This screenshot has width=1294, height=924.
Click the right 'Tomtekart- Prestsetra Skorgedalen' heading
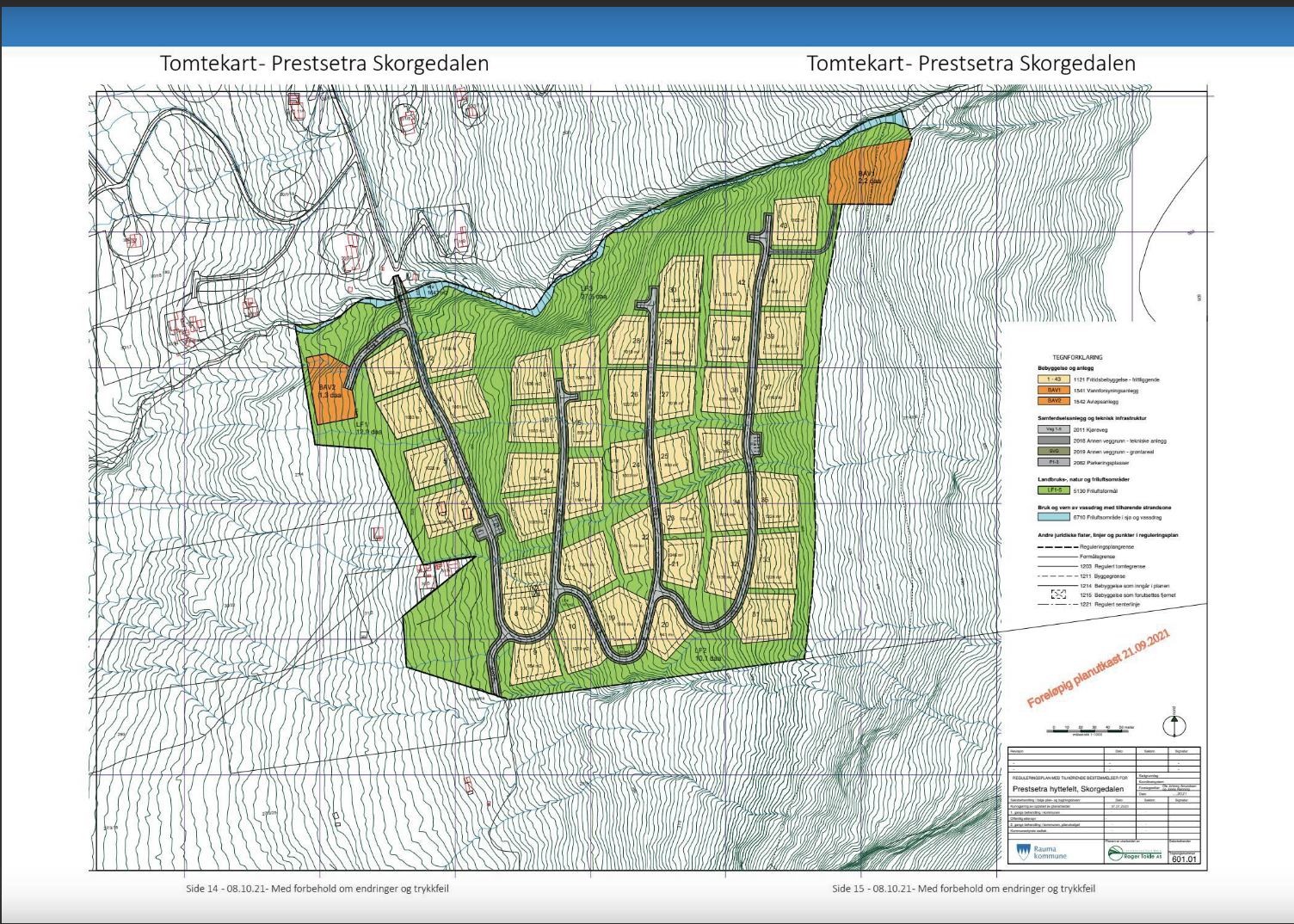(x=970, y=64)
